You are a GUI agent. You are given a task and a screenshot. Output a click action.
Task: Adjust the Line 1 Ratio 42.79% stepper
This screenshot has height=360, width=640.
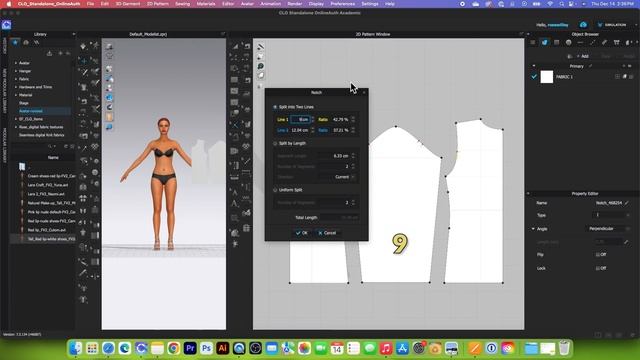click(x=353, y=120)
